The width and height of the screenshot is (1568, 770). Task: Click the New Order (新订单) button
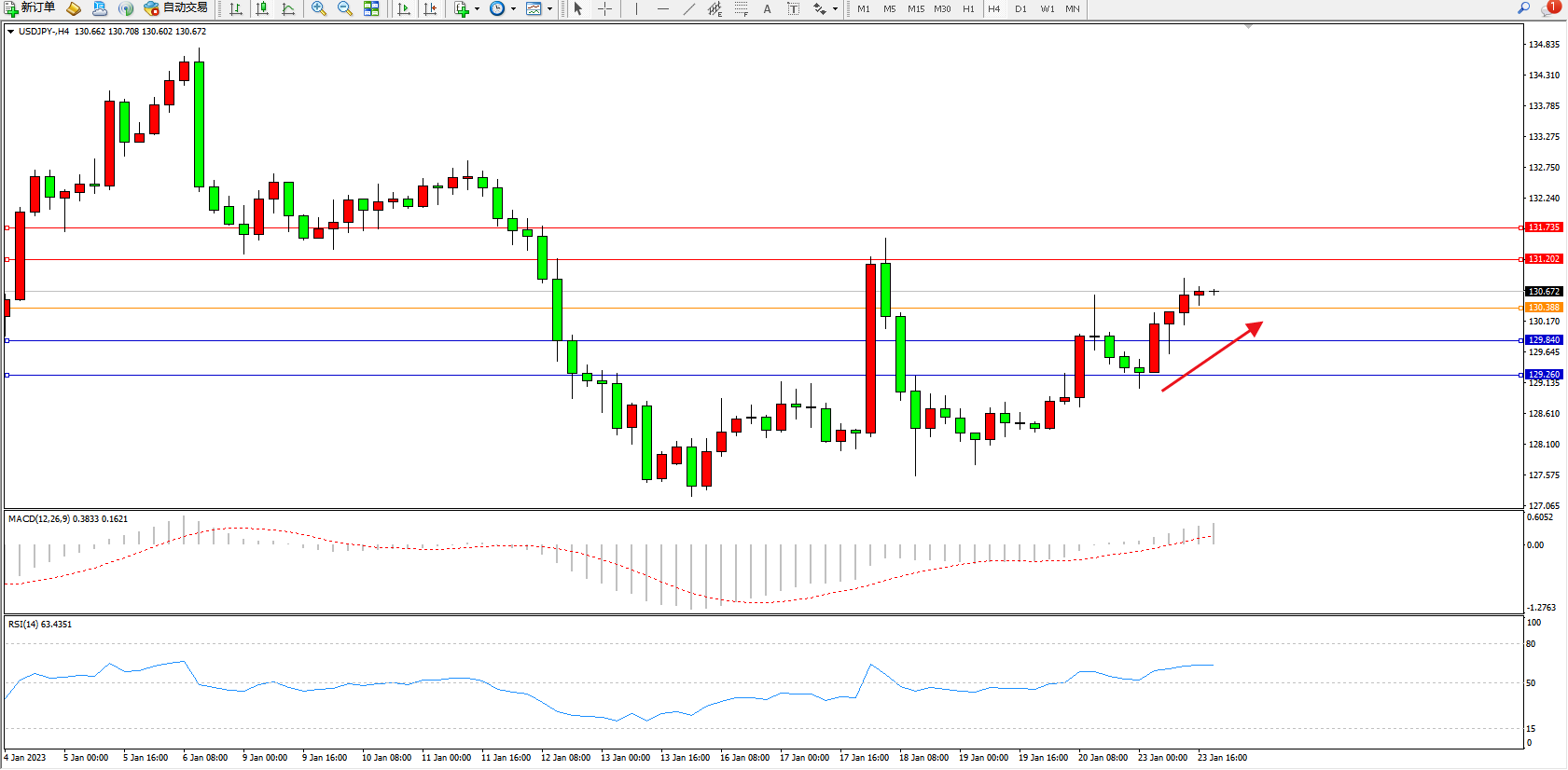pos(29,8)
